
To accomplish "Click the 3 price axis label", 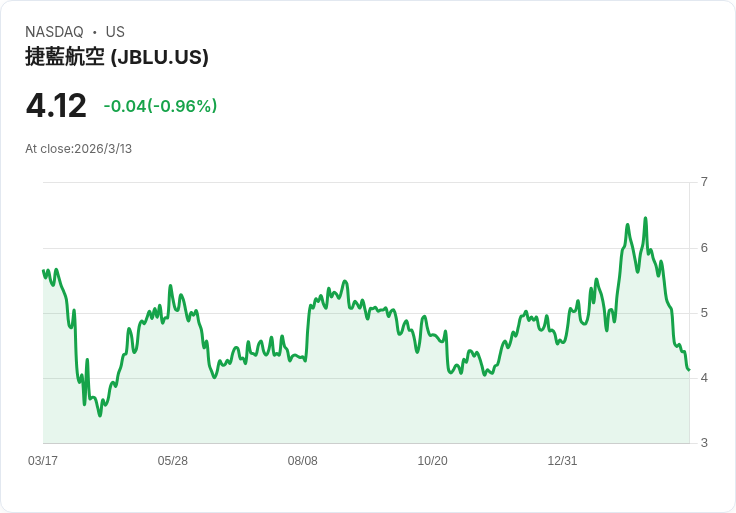I will [704, 443].
